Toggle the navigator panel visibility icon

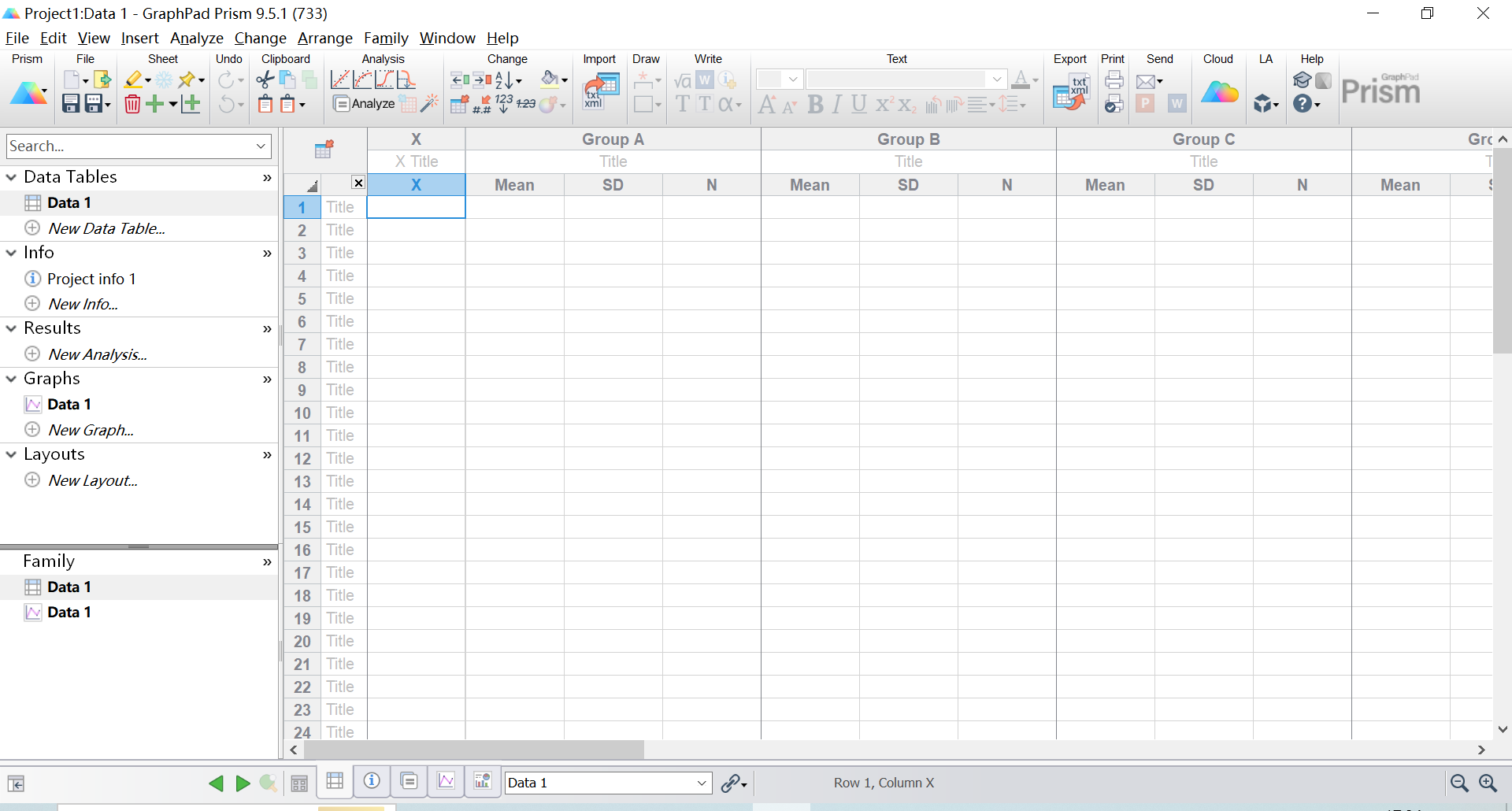click(16, 783)
